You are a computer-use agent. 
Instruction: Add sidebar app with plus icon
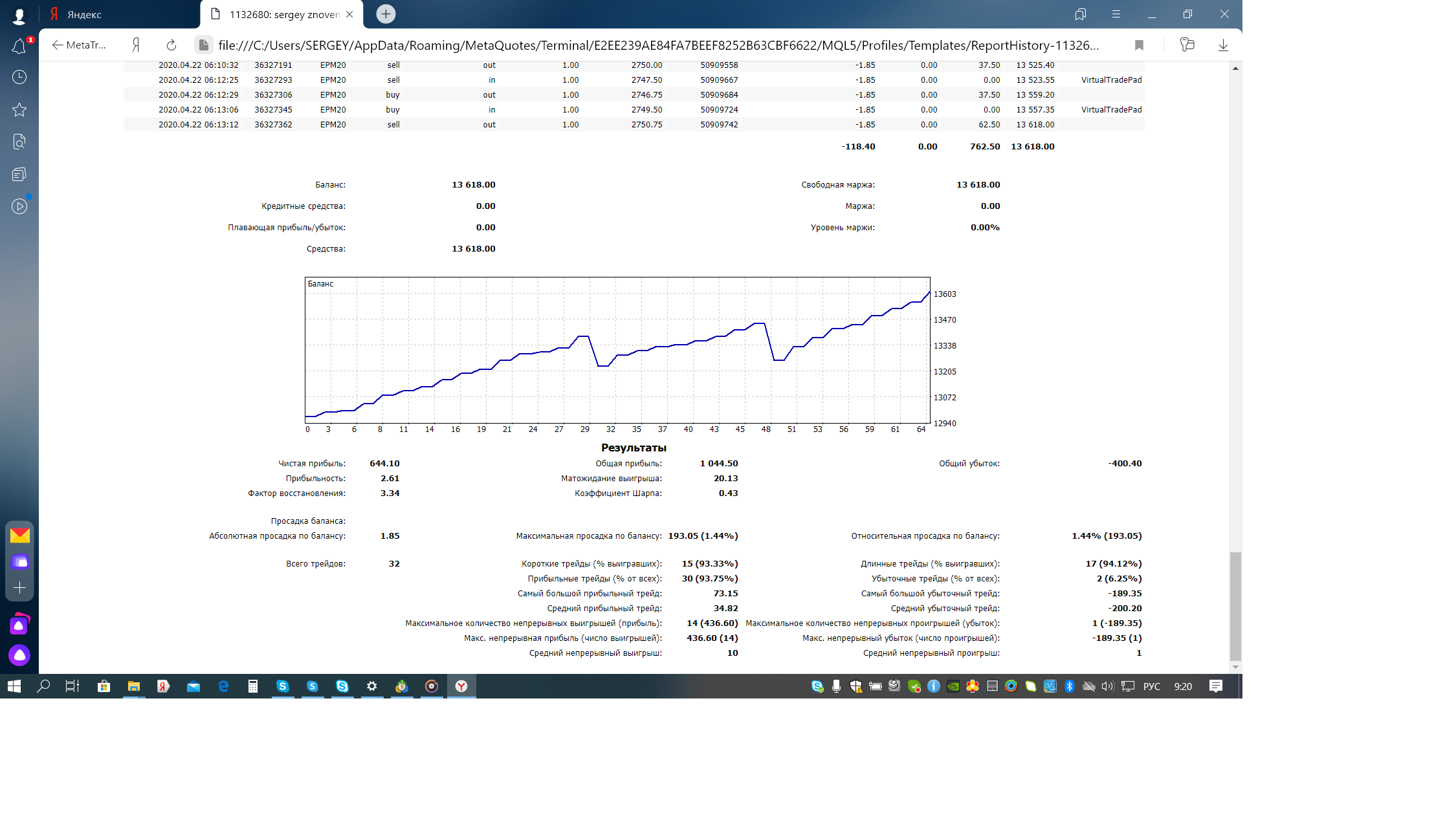point(19,588)
